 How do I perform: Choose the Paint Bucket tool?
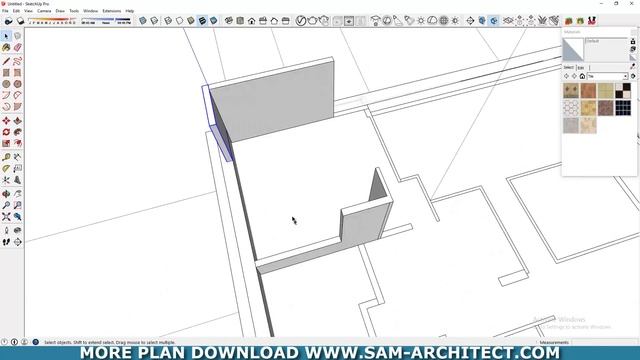coord(6,48)
